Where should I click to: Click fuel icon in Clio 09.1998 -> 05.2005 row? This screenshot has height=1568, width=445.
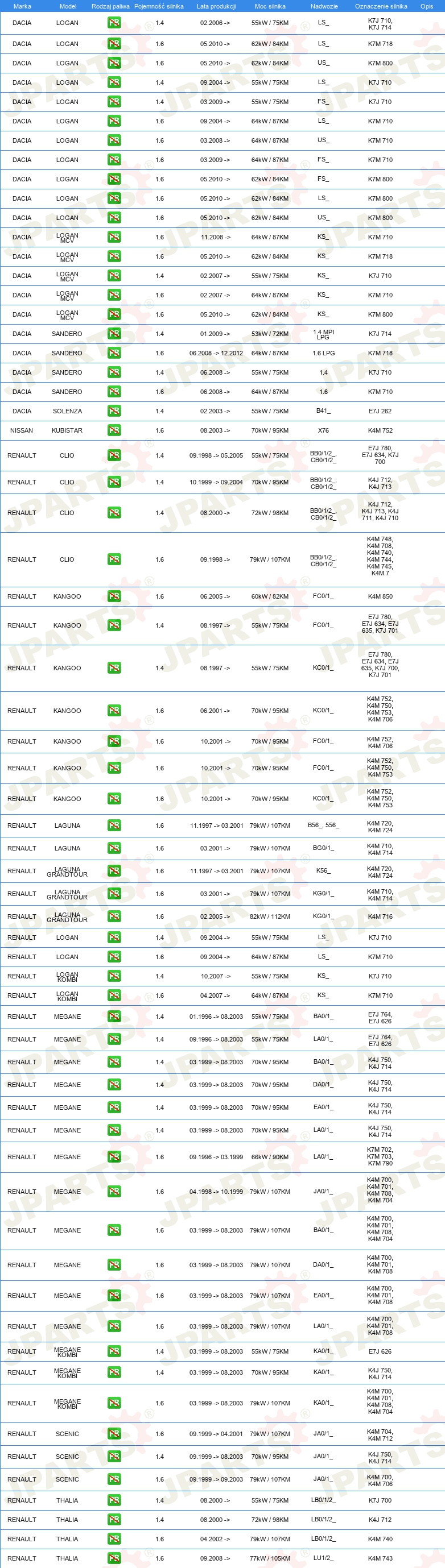point(114,455)
